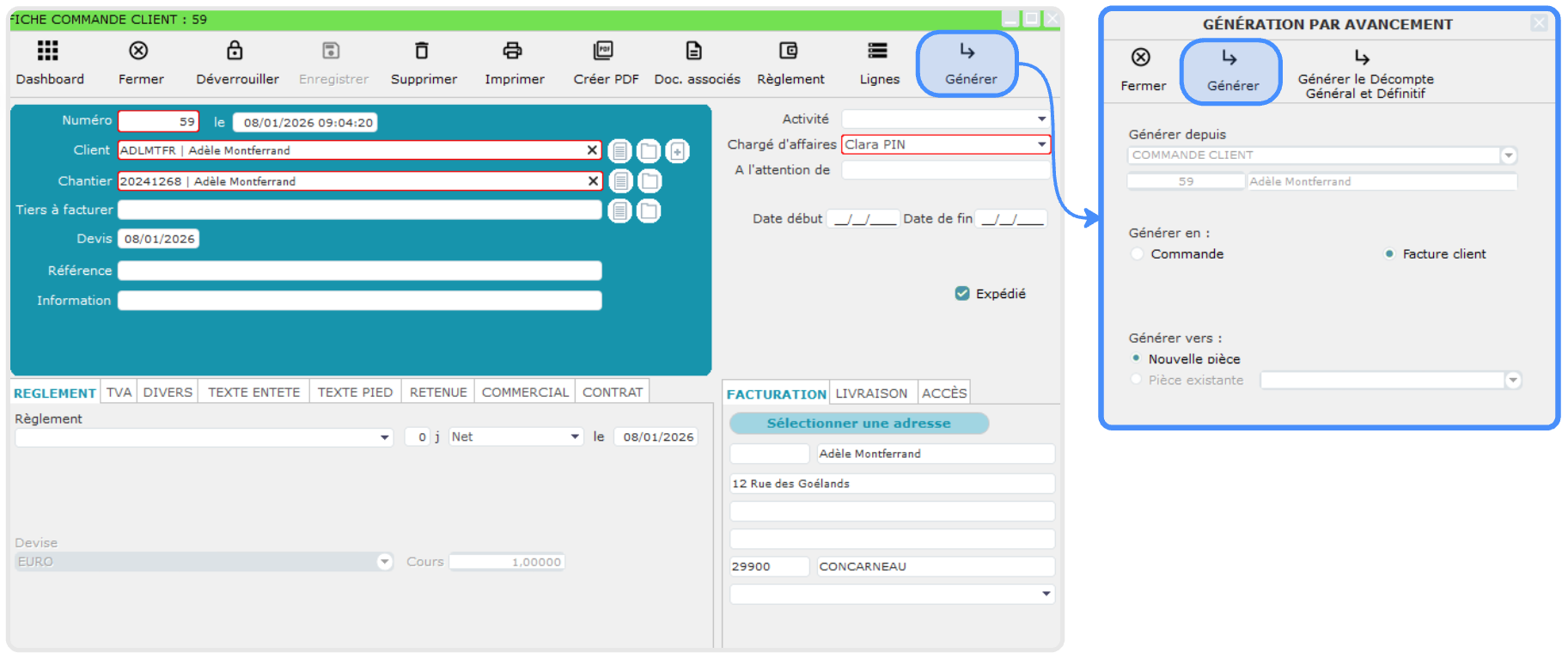Clear the Chantier field with its X
This screenshot has height=659, width=1568.
tap(593, 181)
